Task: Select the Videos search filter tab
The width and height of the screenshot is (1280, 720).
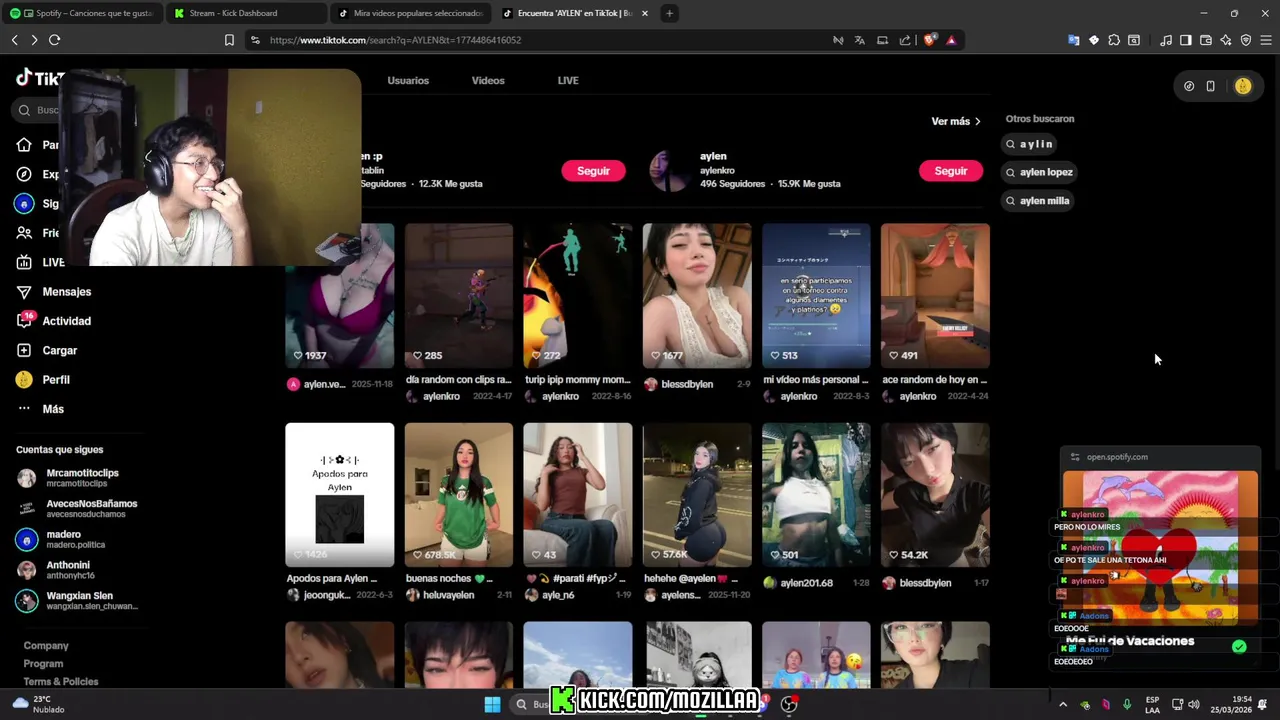Action: point(488,80)
